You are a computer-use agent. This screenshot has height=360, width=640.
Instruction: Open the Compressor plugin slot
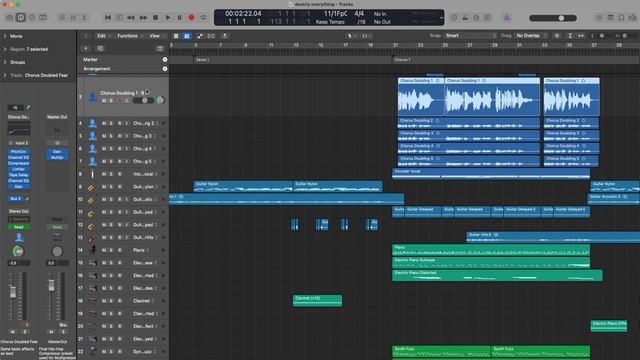point(19,163)
